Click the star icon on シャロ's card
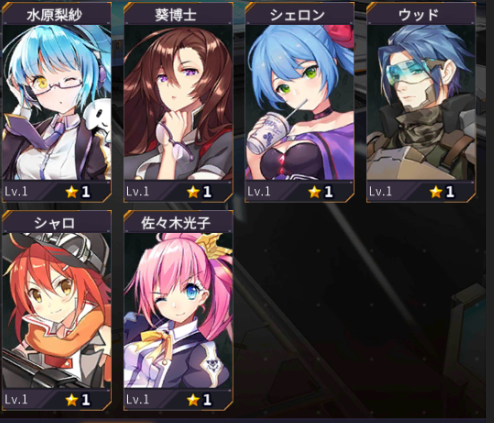 [x=72, y=400]
